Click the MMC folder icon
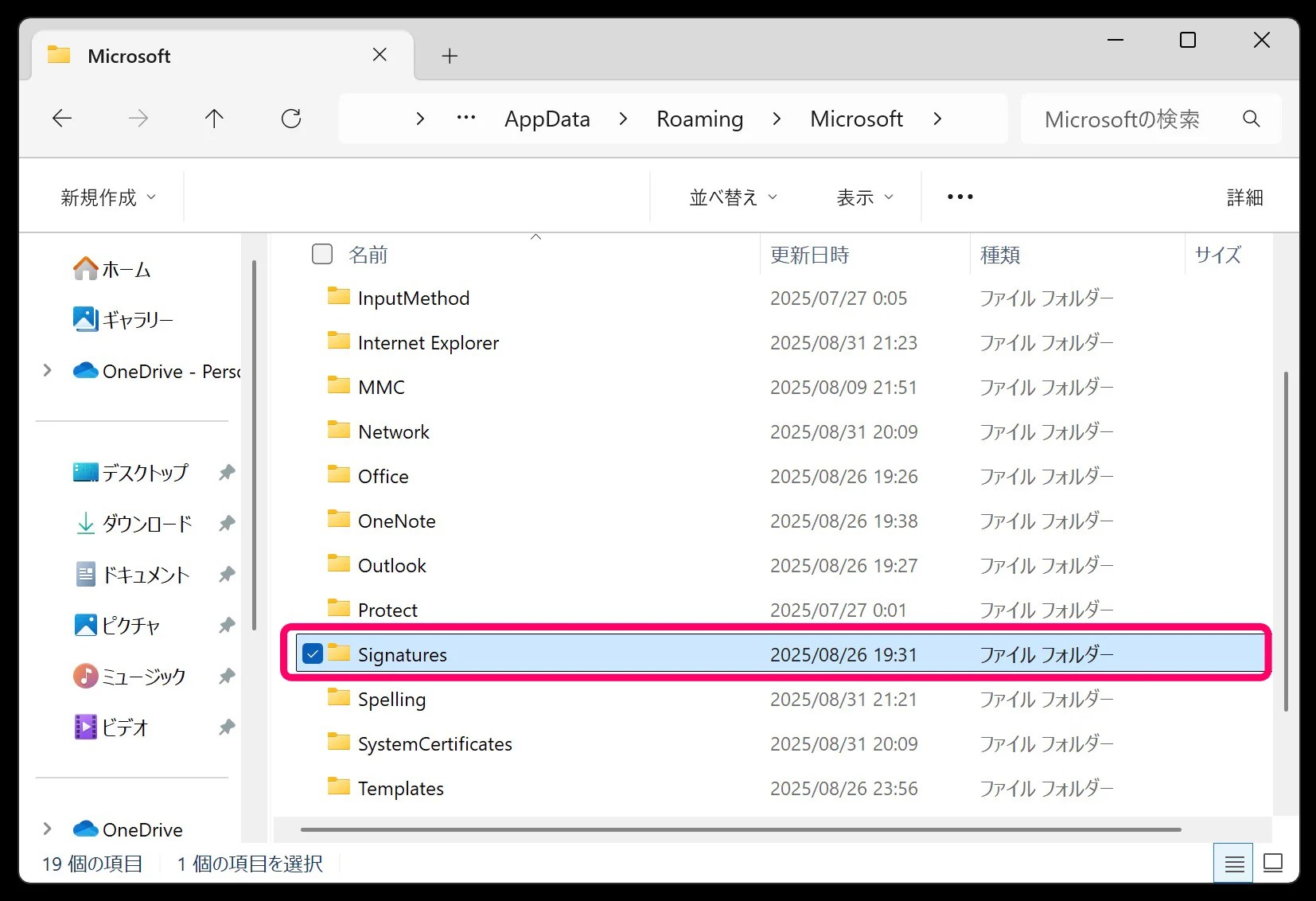Image resolution: width=1316 pixels, height=901 pixels. [x=339, y=386]
